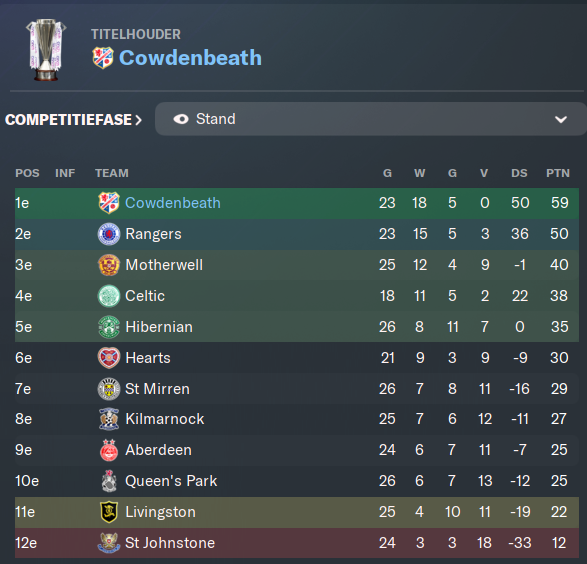Expand the dropdown chevron arrow
Screen dimensions: 587x564
[x=560, y=120]
